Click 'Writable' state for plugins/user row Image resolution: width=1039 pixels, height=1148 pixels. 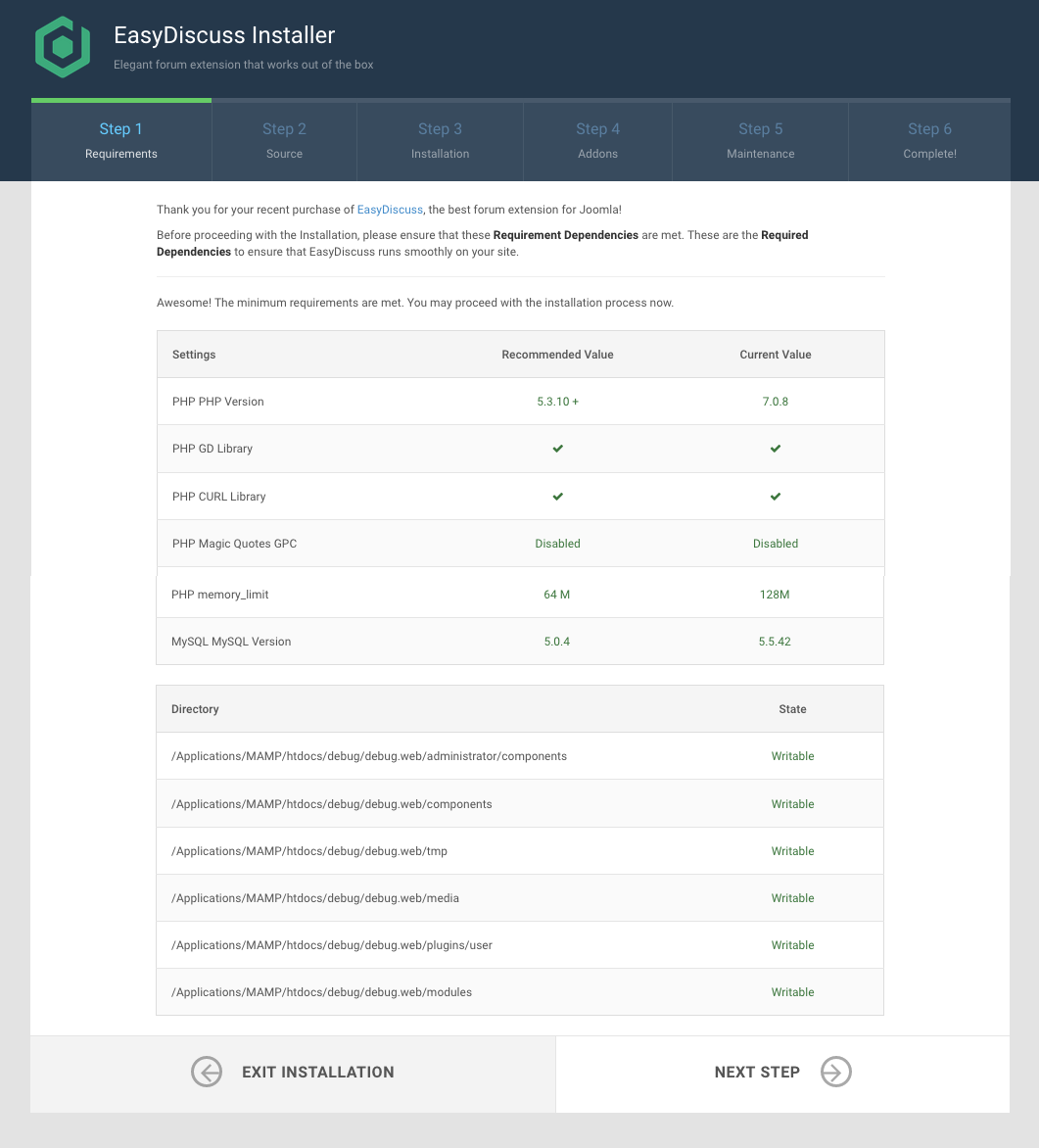(792, 945)
